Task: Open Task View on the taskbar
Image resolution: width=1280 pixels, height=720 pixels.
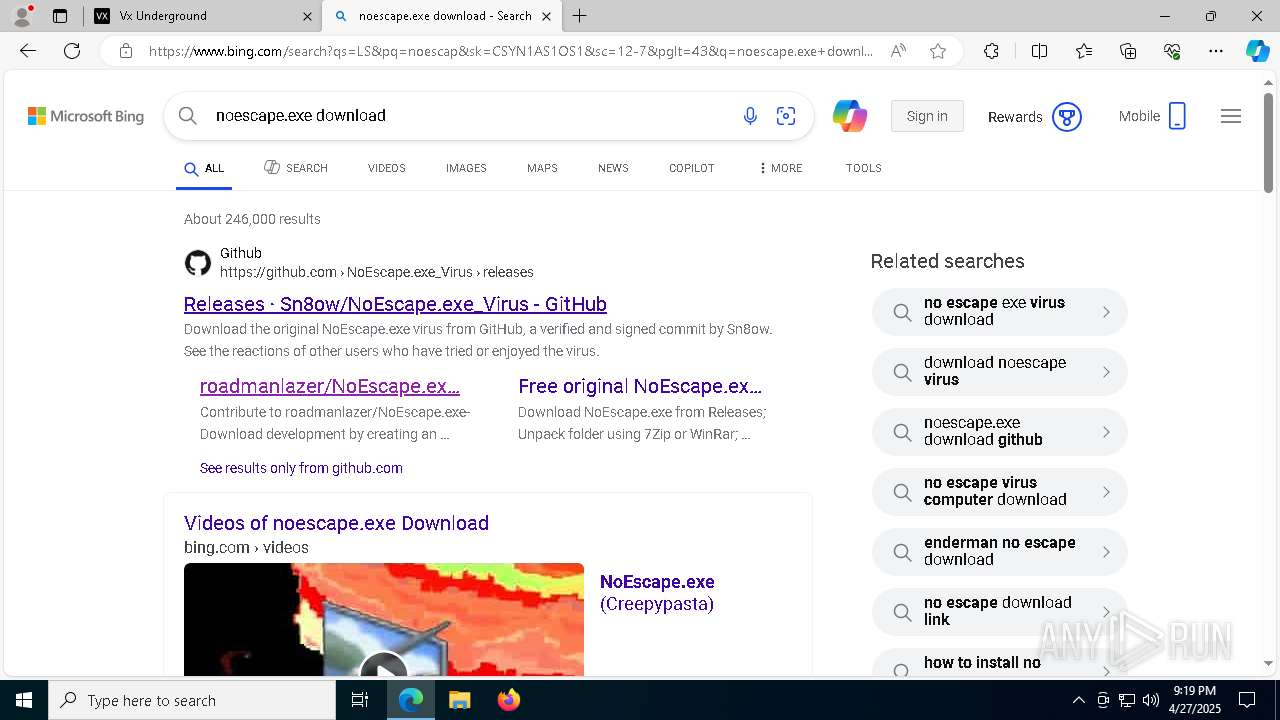Action: click(x=361, y=700)
